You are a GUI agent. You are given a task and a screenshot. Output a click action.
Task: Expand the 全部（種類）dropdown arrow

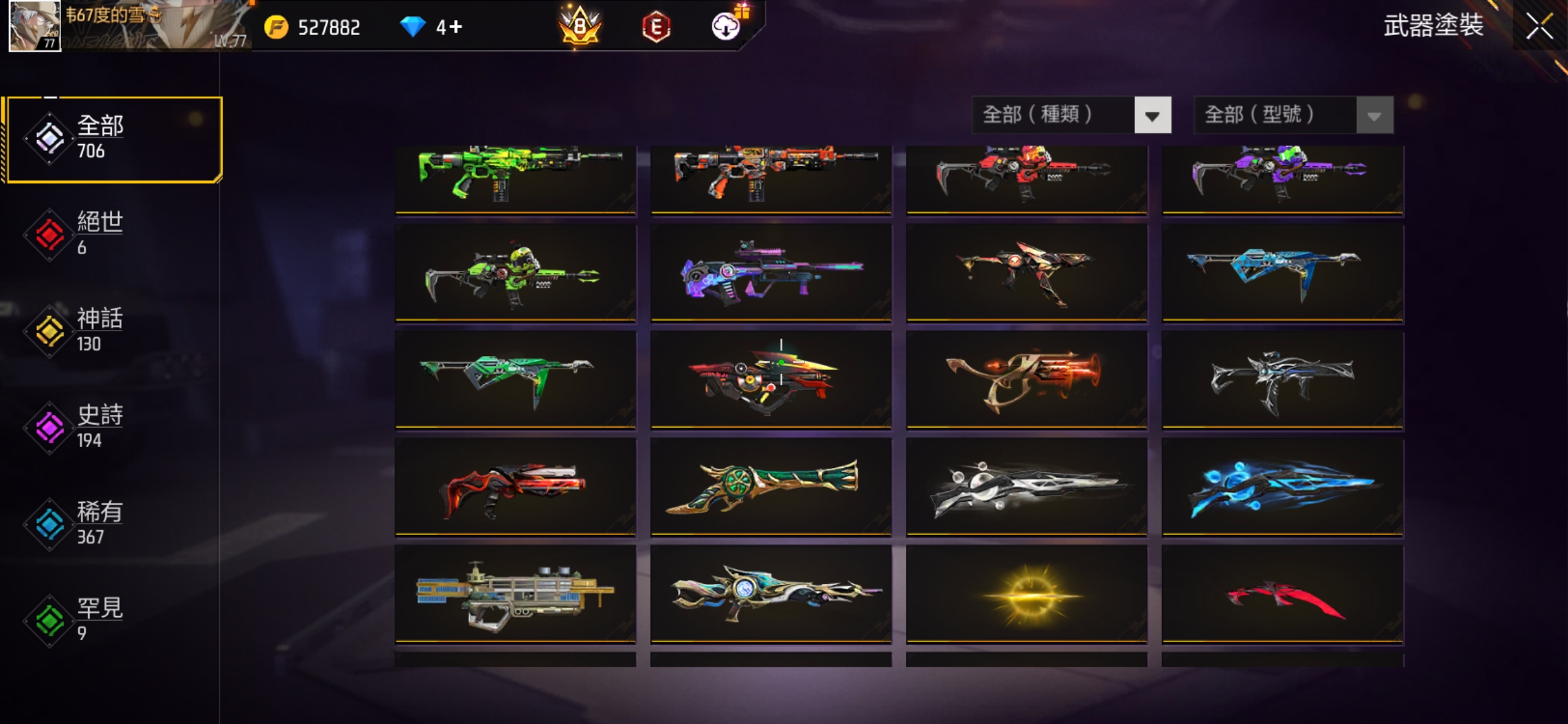tap(1153, 115)
